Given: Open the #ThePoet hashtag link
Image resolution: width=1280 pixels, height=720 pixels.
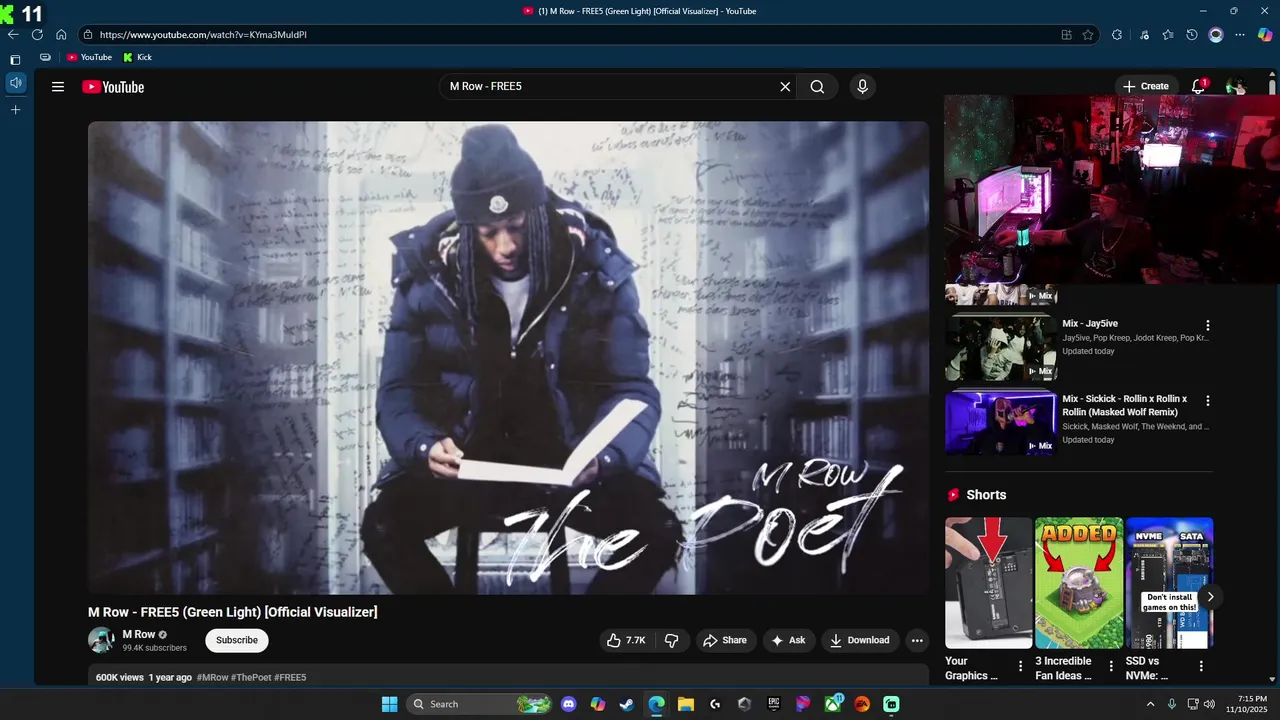Looking at the screenshot, I should pyautogui.click(x=251, y=677).
